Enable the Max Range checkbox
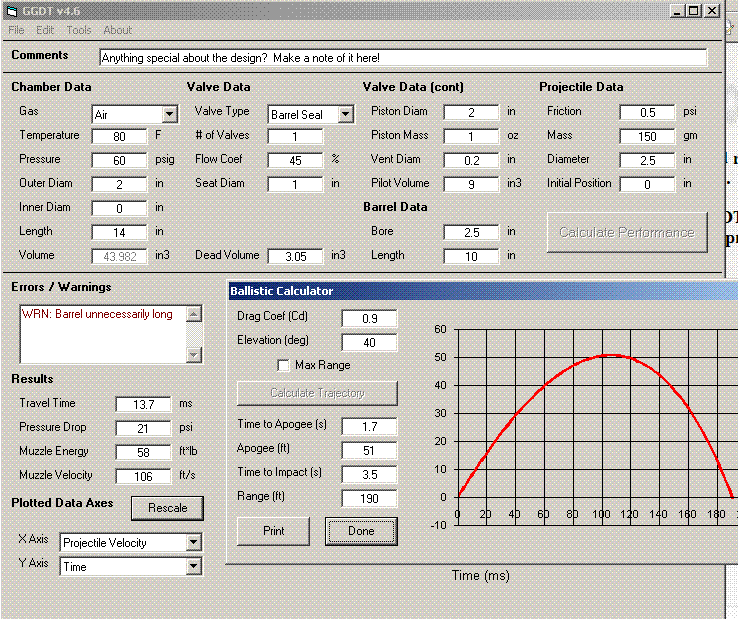Image resolution: width=738 pixels, height=619 pixels. click(x=283, y=366)
